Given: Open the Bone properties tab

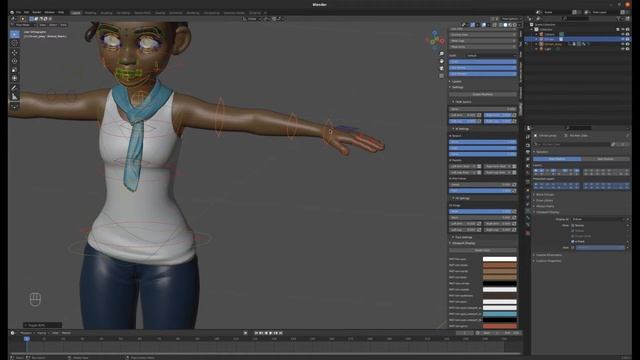Looking at the screenshot, I should pyautogui.click(x=528, y=218).
